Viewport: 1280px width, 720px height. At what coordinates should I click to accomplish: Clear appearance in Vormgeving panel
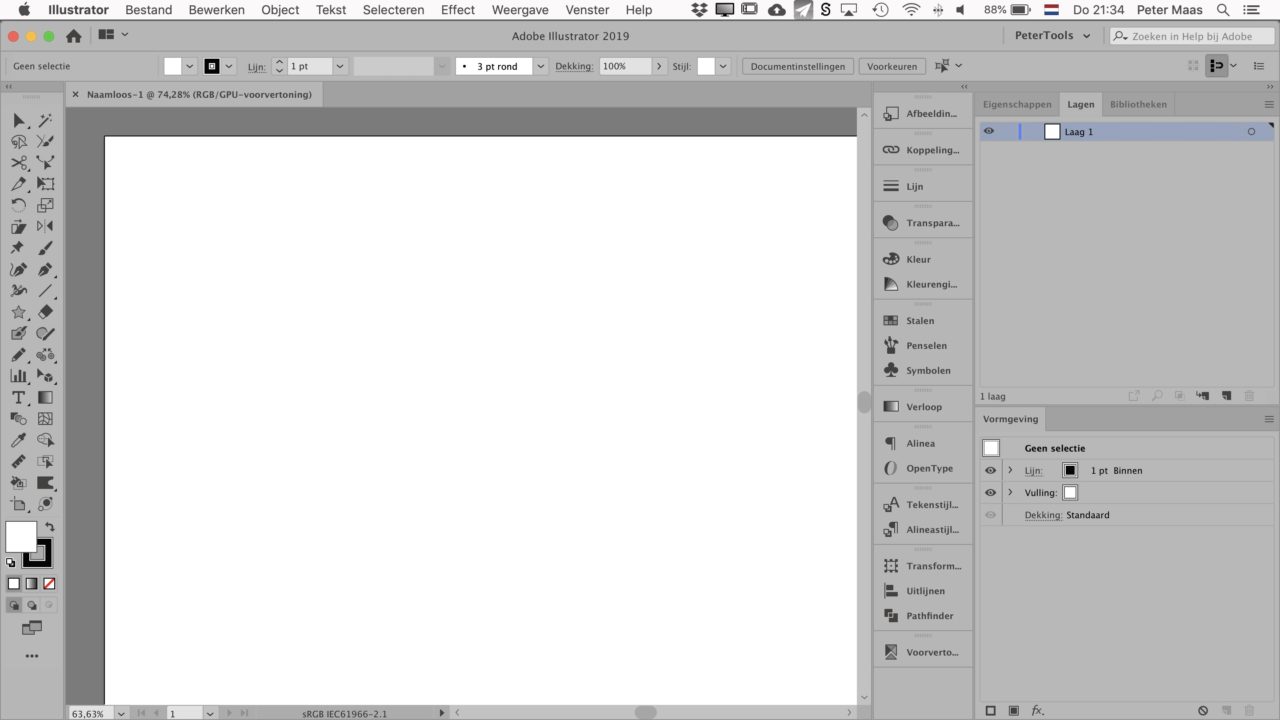click(1203, 710)
